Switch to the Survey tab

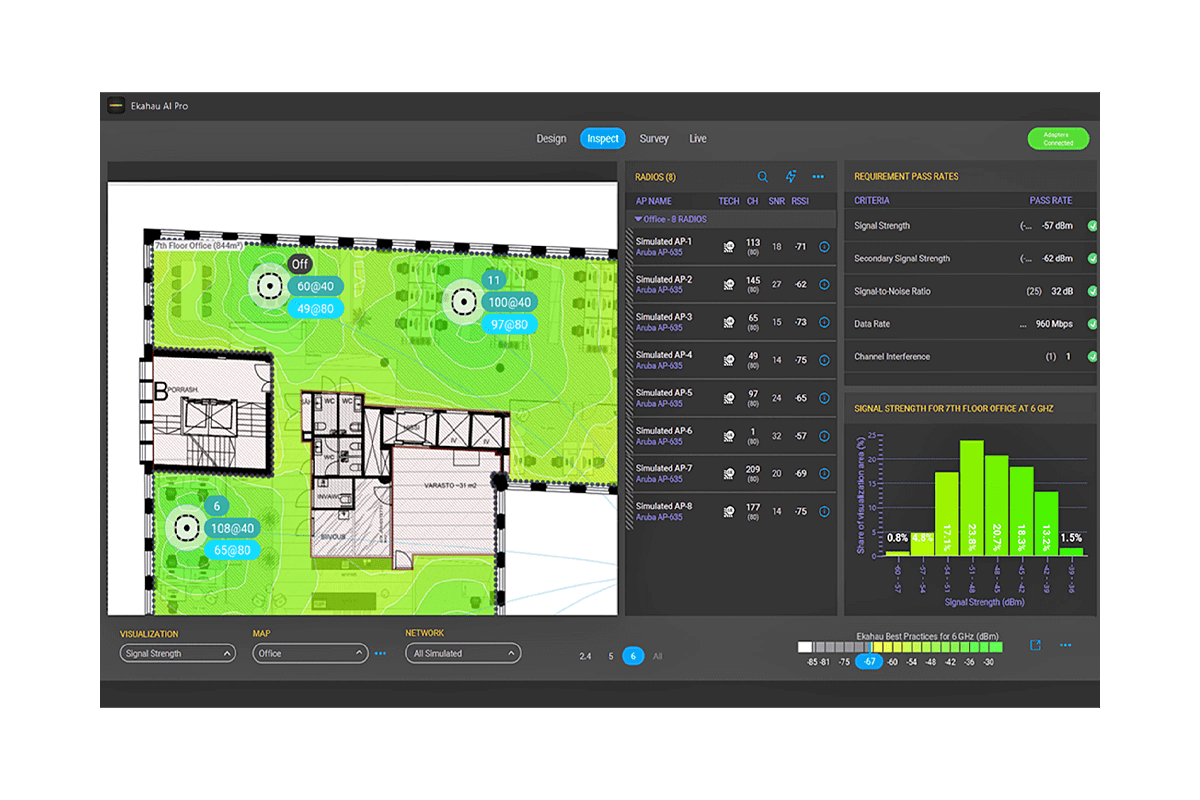click(x=654, y=139)
